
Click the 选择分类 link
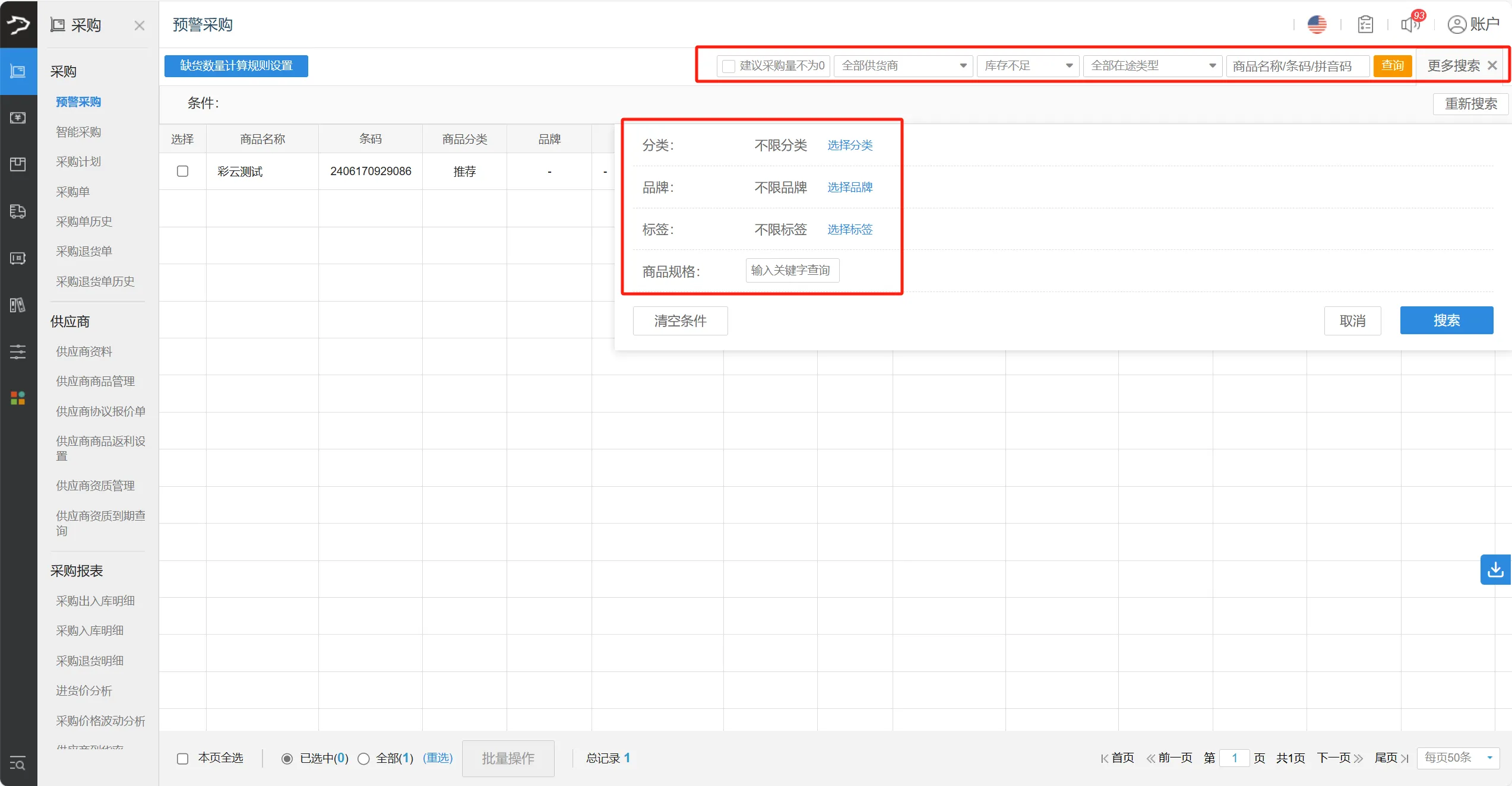coord(850,145)
